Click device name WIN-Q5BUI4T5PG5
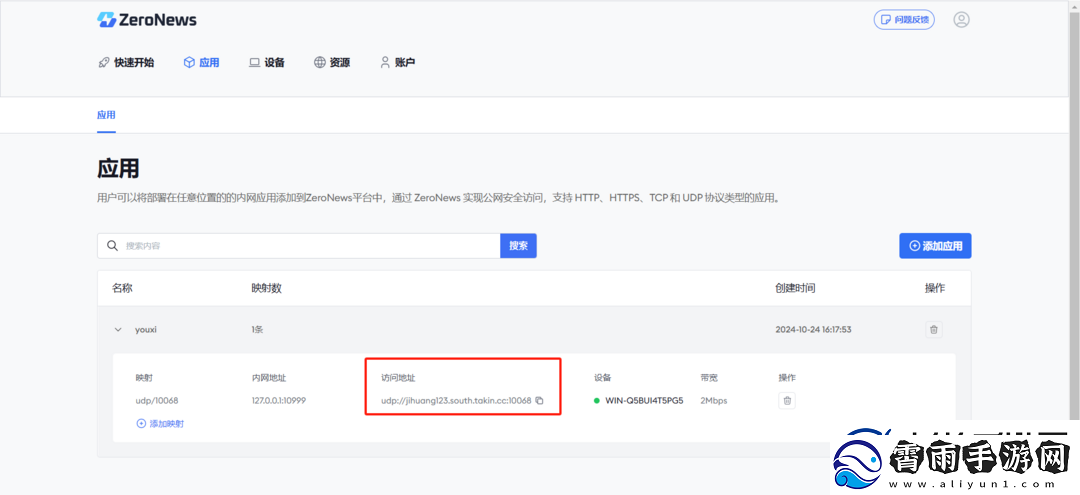Screen dimensions: 1080x495 tap(644, 401)
